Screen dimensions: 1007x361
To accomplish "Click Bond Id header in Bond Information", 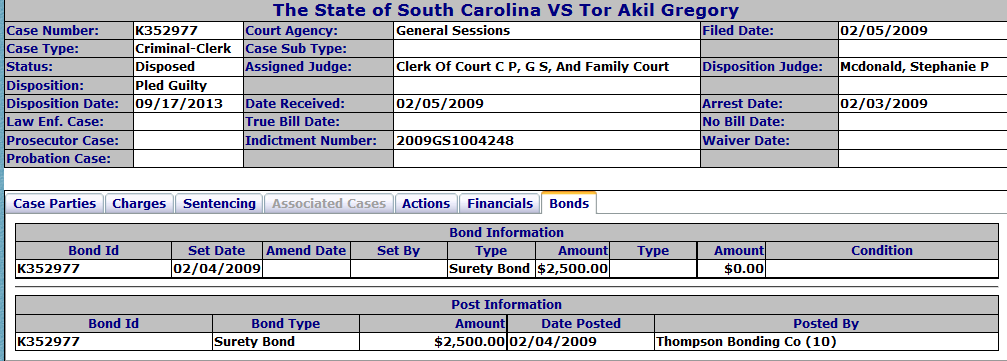I will coord(94,251).
